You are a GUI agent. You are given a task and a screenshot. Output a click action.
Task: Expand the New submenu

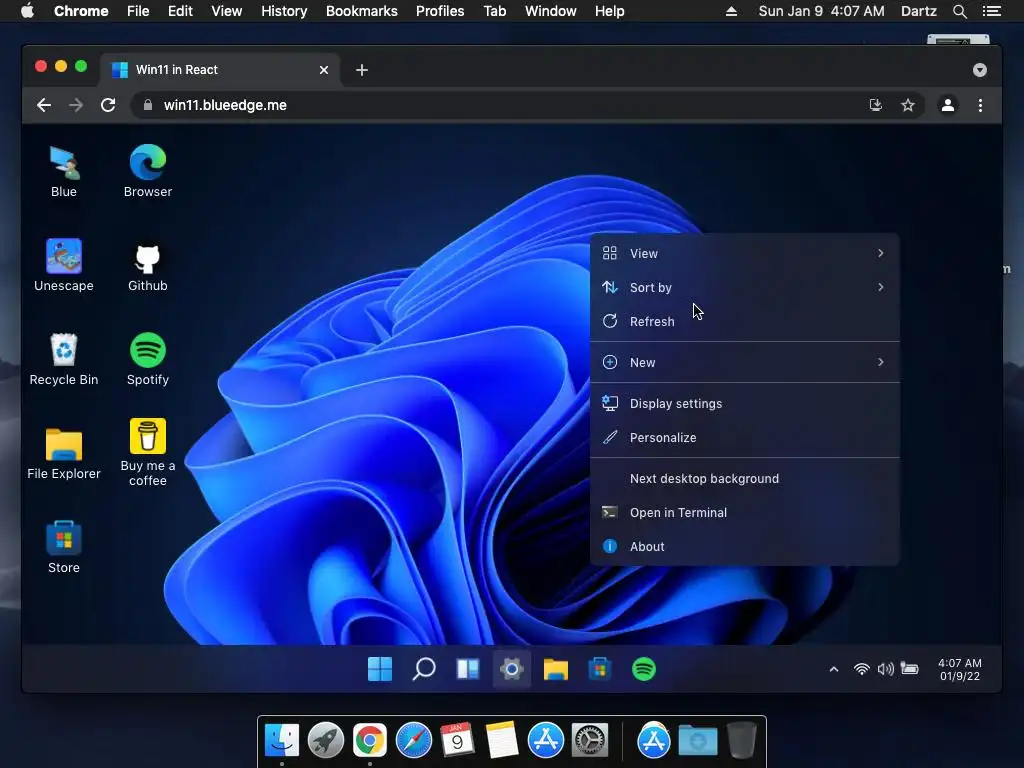(x=744, y=362)
